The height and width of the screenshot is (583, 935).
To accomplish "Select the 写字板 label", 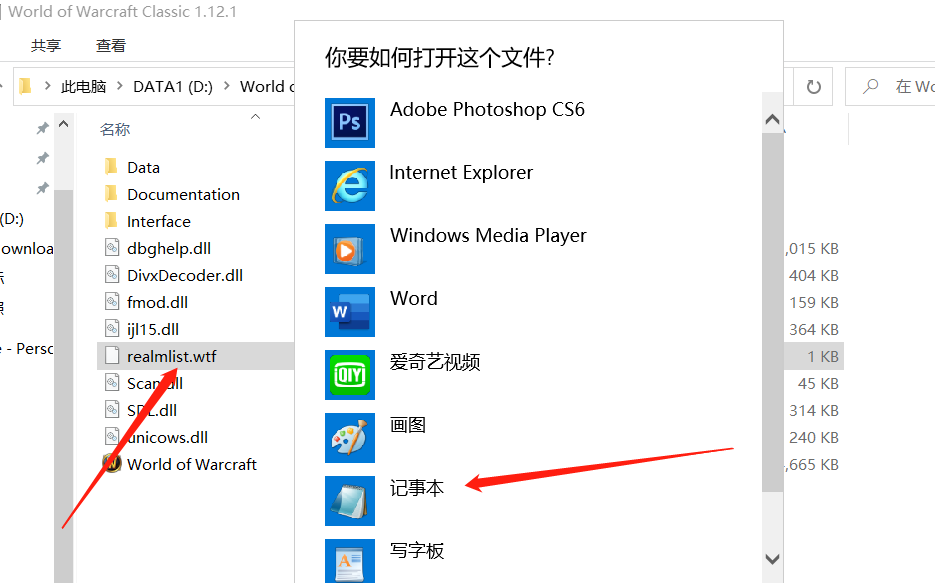I will [417, 551].
